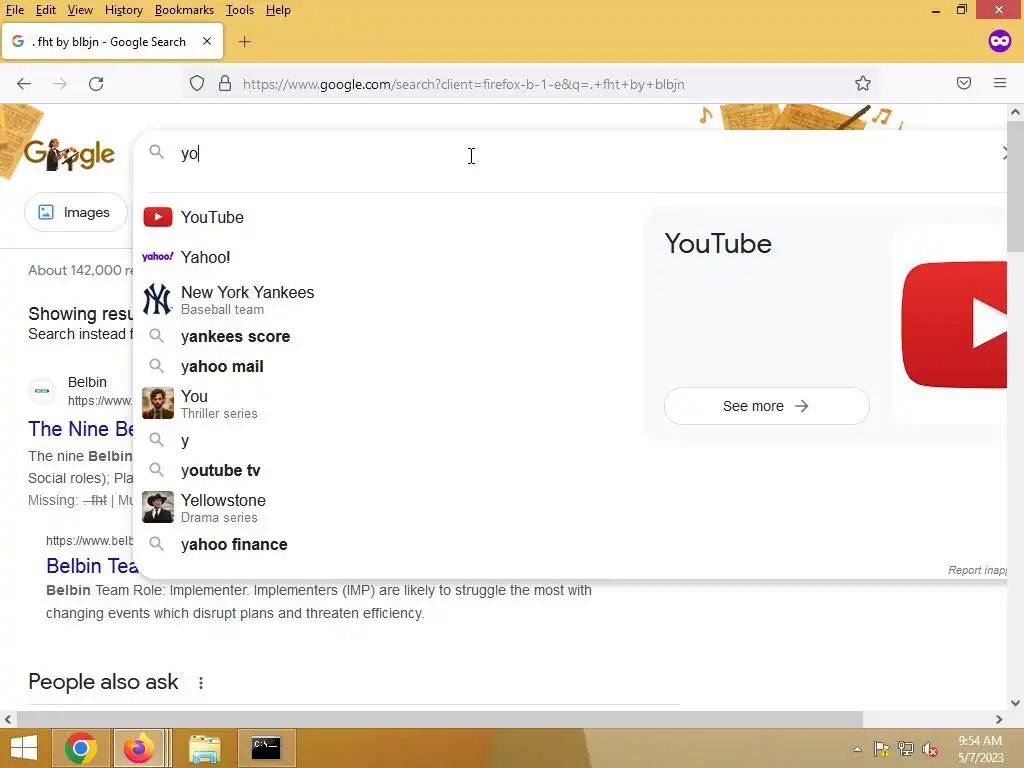
Task: Open a new tab with plus button
Action: [244, 42]
